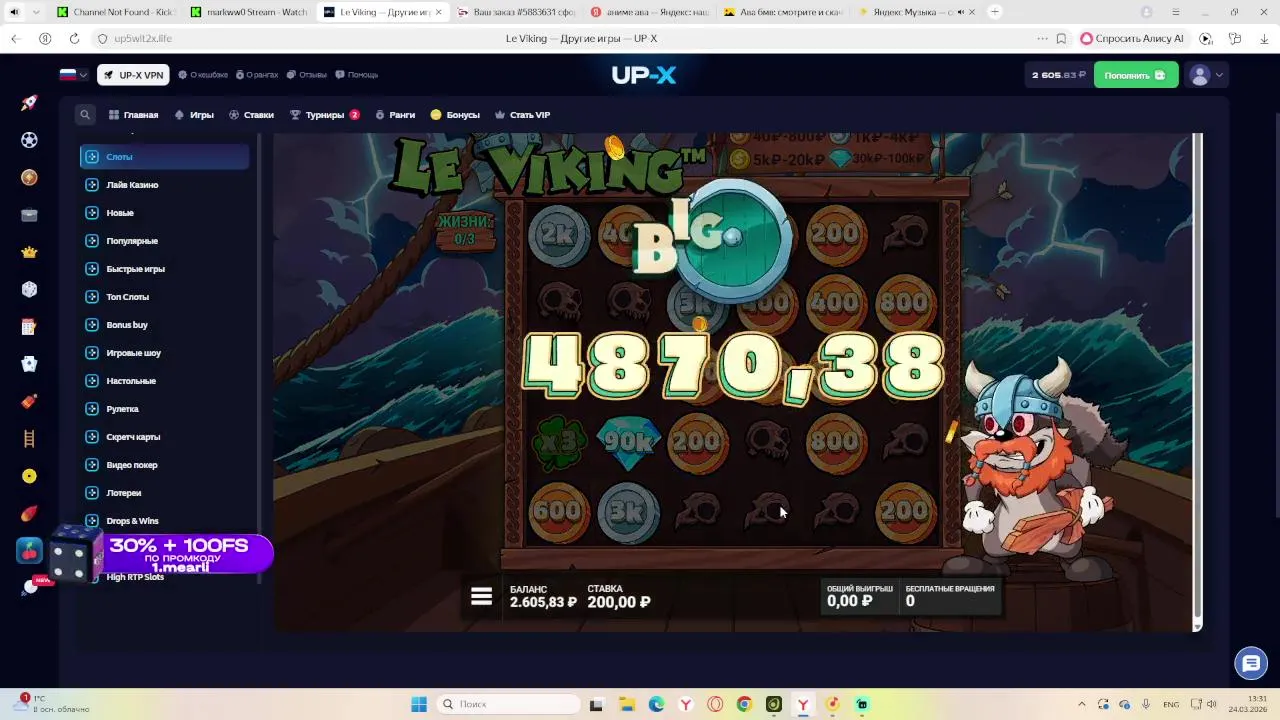The image size is (1280, 720).
Task: Click the gold crown icon in left rail
Action: tap(29, 252)
